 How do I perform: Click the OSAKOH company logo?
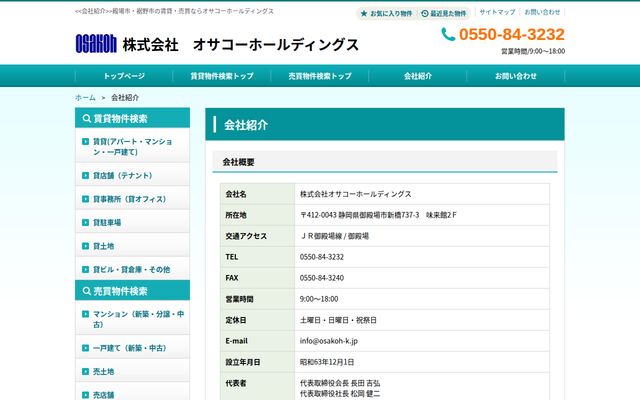pyautogui.click(x=96, y=44)
